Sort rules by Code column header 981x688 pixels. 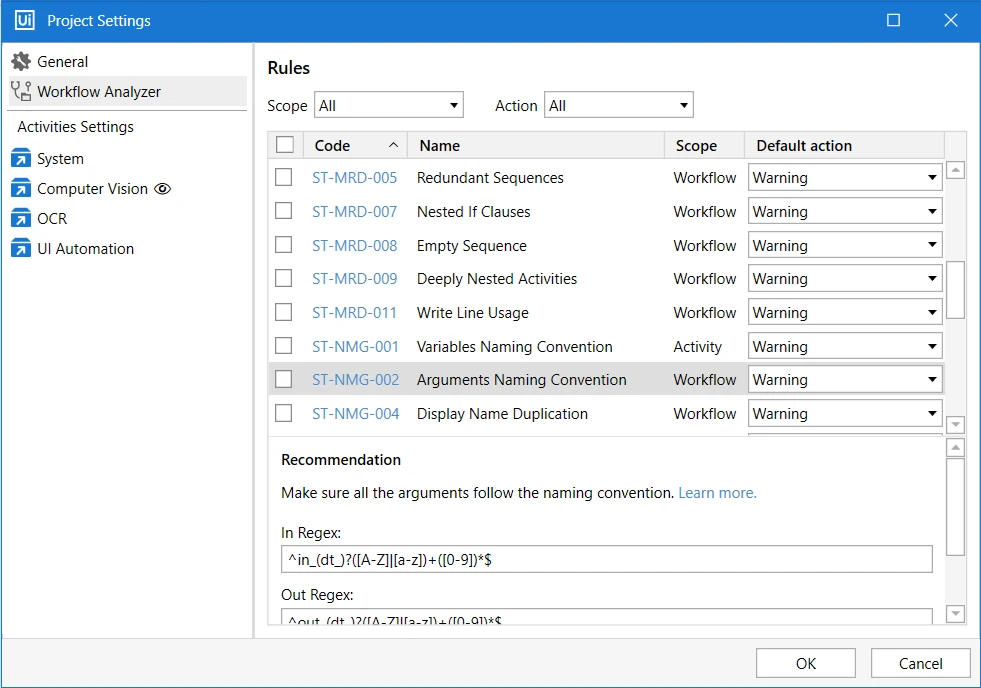tap(355, 145)
